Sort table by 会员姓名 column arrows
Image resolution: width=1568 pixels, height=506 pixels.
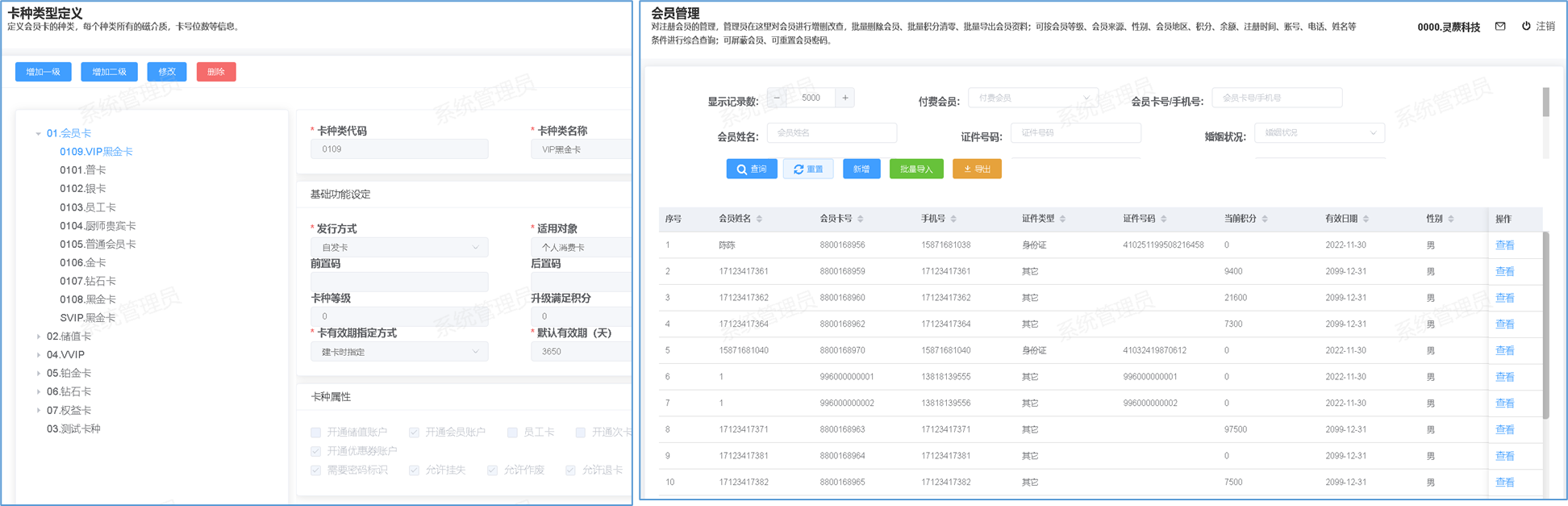click(760, 219)
